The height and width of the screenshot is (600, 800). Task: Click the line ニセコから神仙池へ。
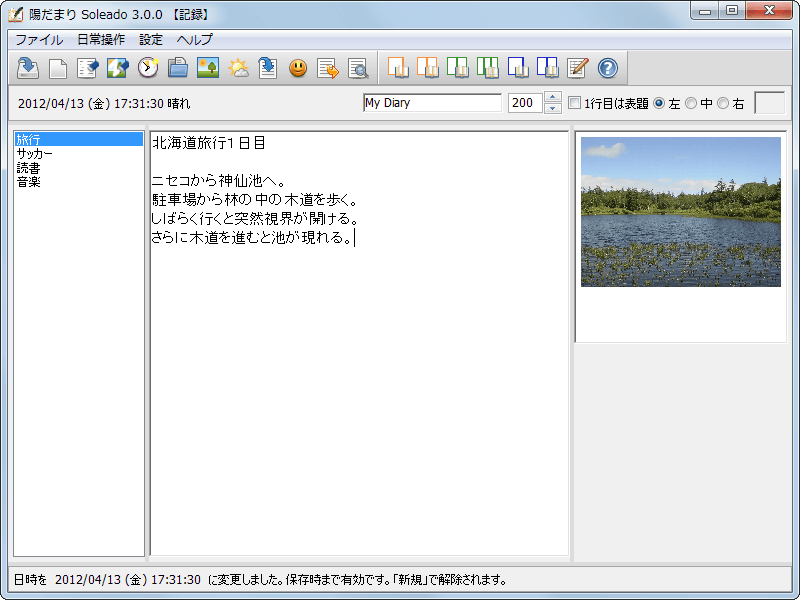[x=218, y=181]
